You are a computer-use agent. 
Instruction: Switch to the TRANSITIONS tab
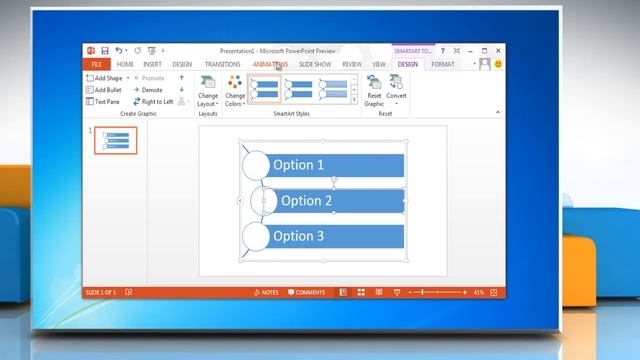(222, 64)
